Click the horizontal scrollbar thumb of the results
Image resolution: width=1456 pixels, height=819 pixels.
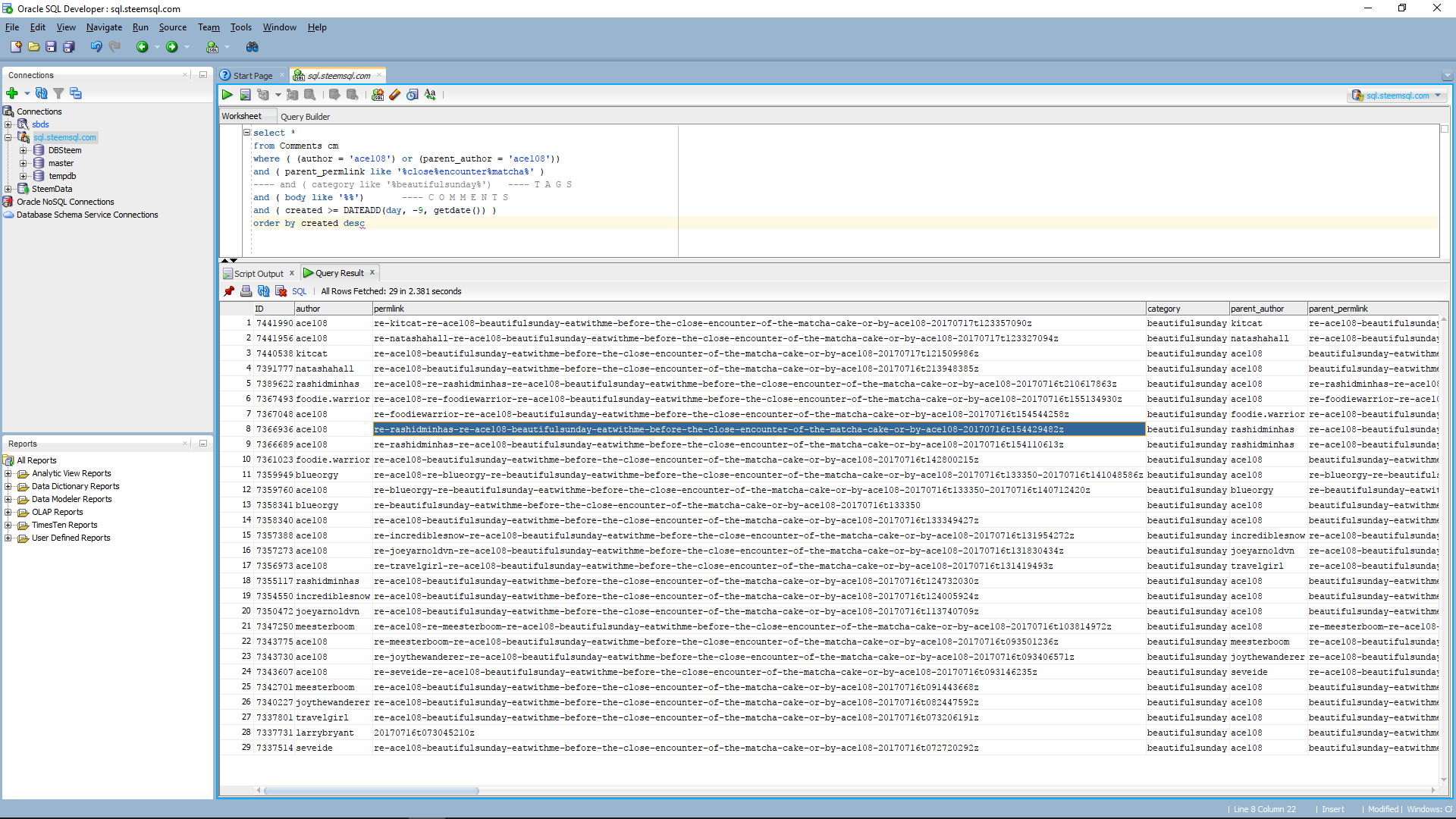[x=372, y=790]
